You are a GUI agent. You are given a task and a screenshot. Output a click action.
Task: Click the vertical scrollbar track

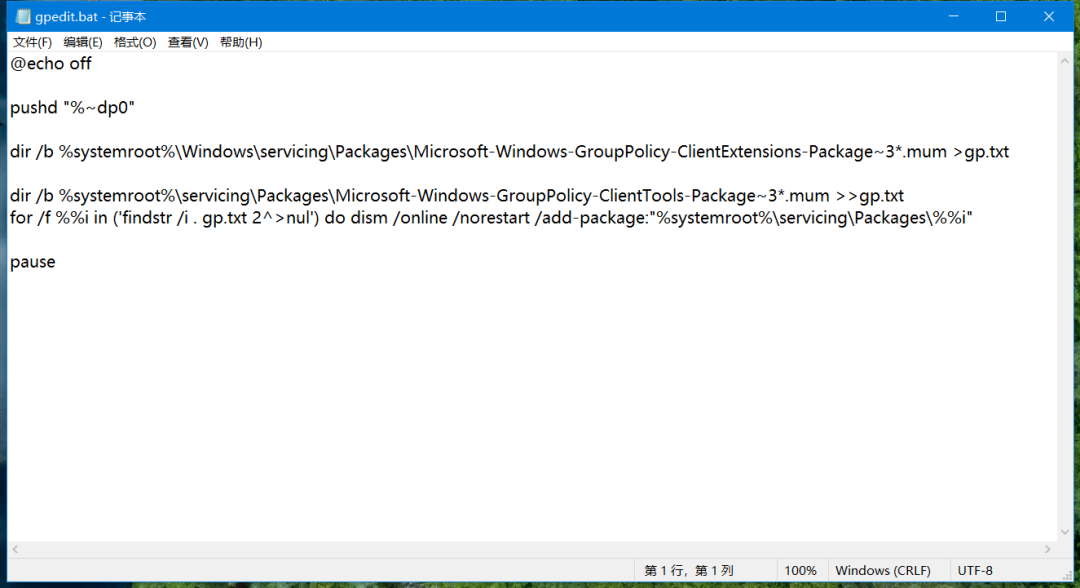[1064, 300]
